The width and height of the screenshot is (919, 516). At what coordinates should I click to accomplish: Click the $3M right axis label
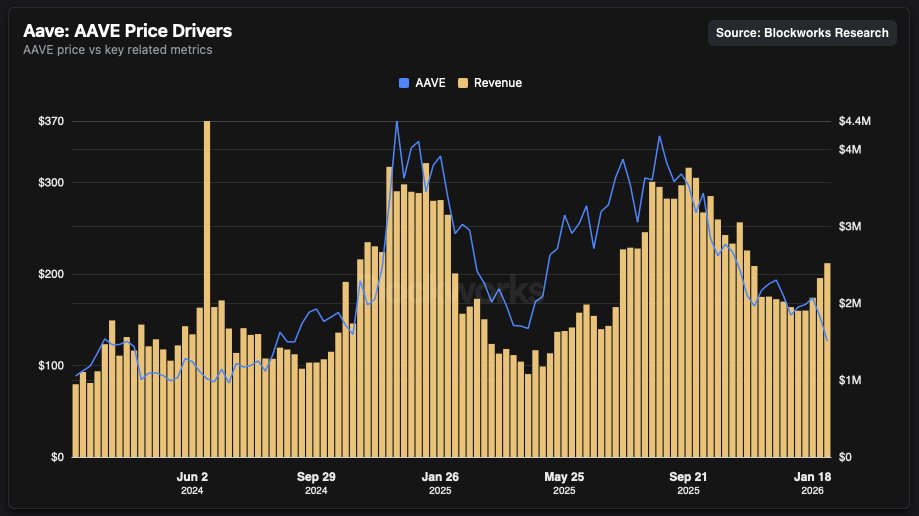click(x=850, y=226)
